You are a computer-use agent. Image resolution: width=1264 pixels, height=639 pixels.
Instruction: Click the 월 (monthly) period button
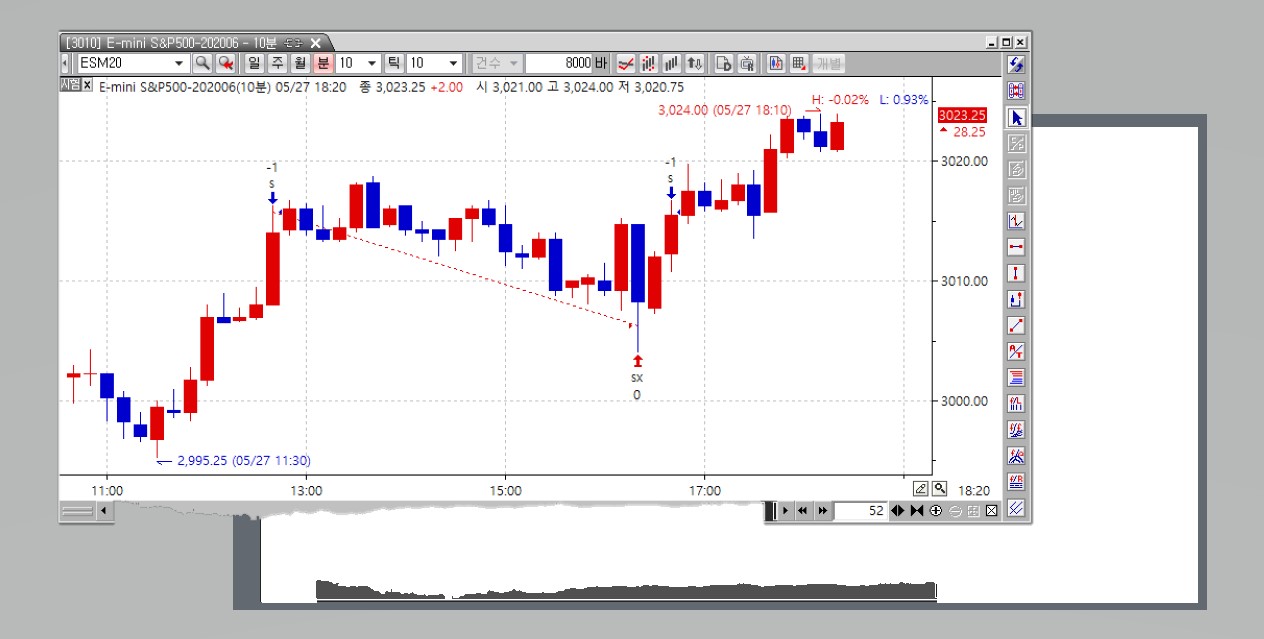click(x=299, y=63)
